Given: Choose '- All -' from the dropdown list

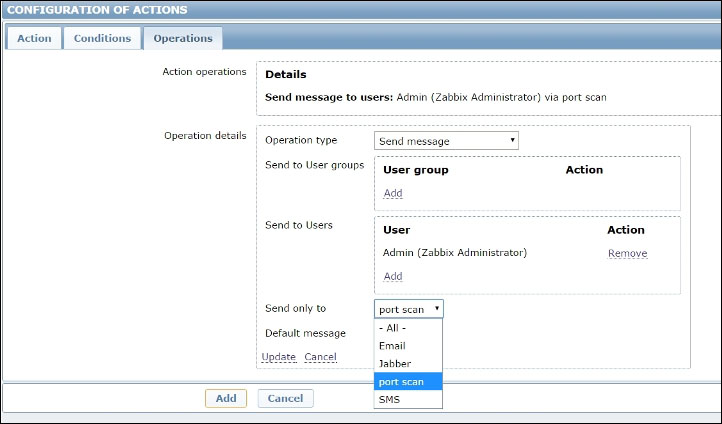Looking at the screenshot, I should (391, 327).
